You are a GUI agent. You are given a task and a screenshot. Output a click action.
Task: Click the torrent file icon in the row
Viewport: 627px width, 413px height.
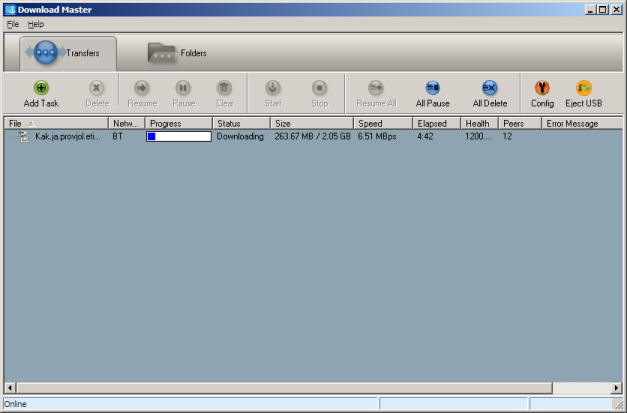pos(25,136)
